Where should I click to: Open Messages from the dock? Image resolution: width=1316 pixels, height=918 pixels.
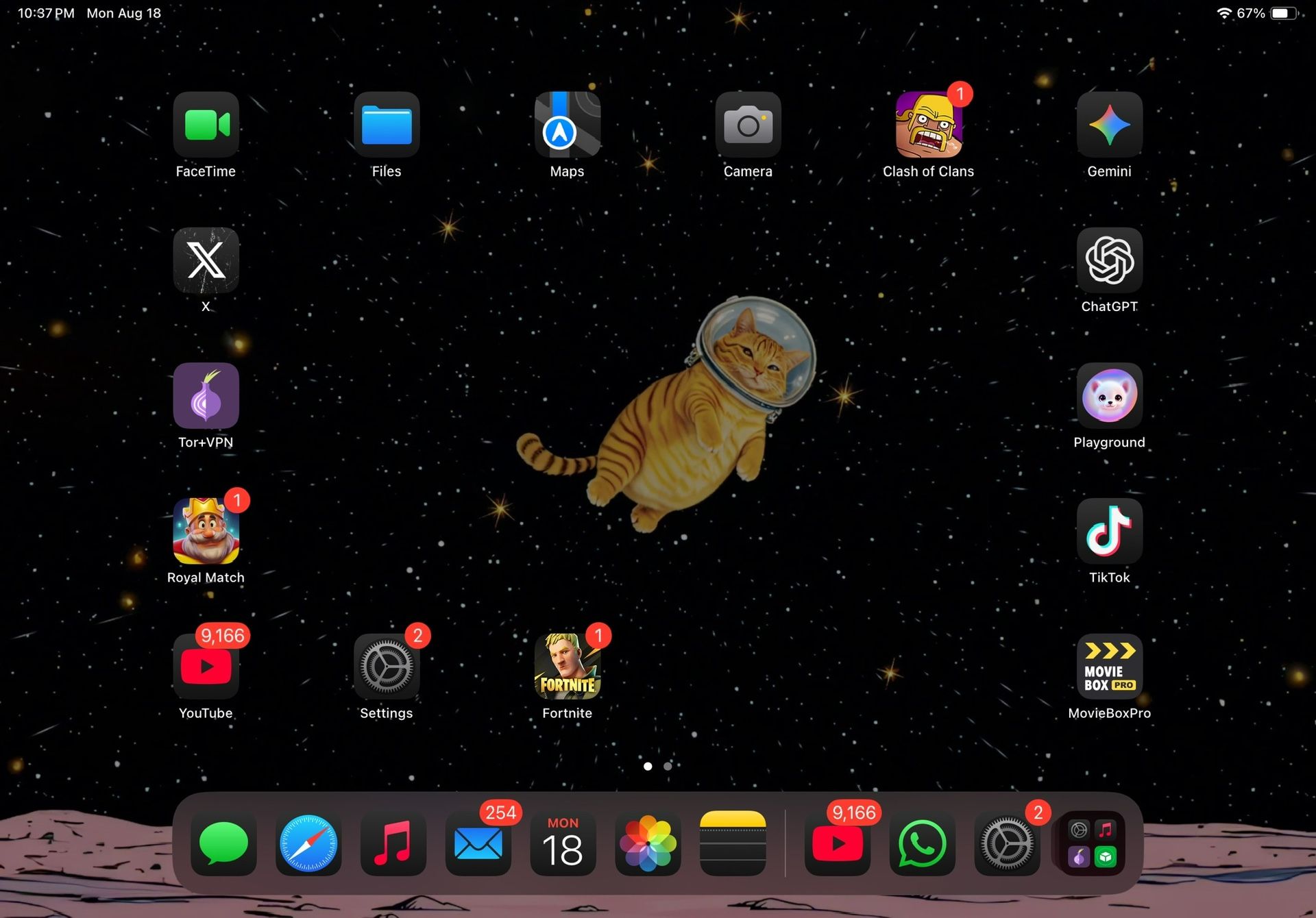pyautogui.click(x=223, y=843)
